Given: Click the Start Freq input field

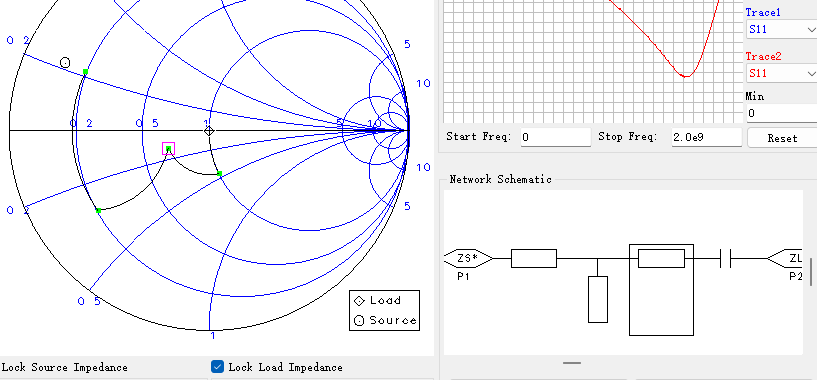Looking at the screenshot, I should click(555, 137).
